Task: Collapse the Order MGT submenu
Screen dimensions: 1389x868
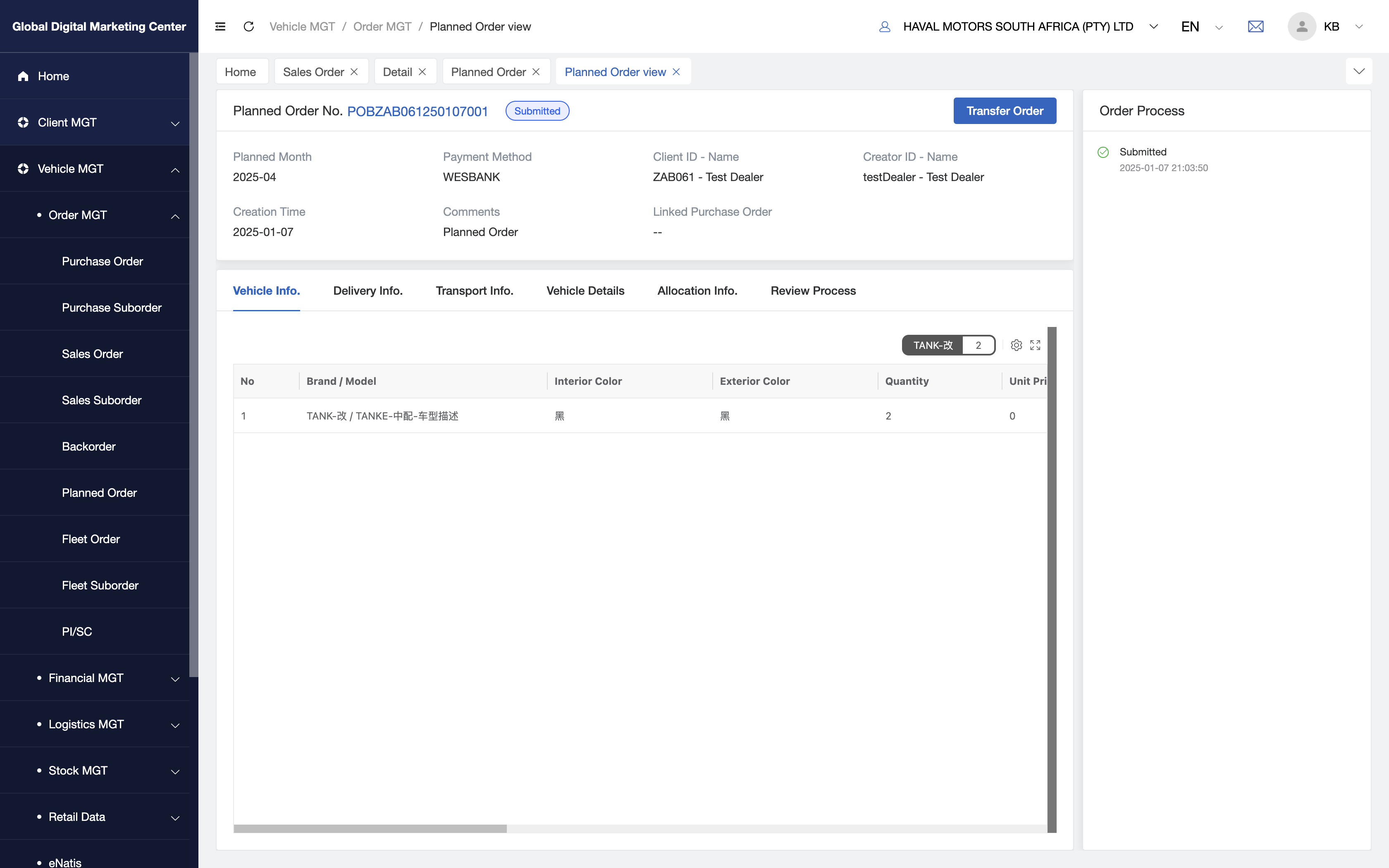Action: pos(175,216)
